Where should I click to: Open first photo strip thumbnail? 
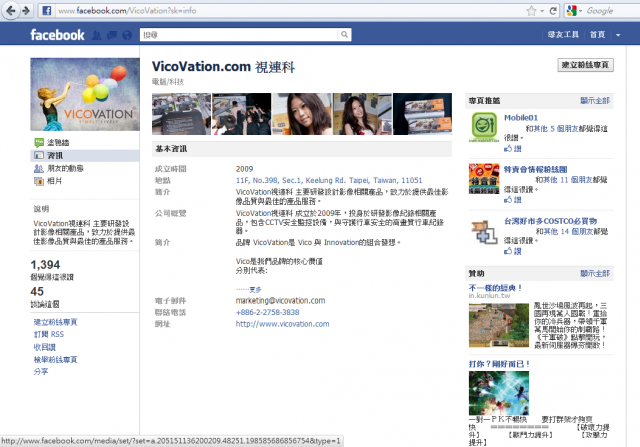click(x=182, y=114)
